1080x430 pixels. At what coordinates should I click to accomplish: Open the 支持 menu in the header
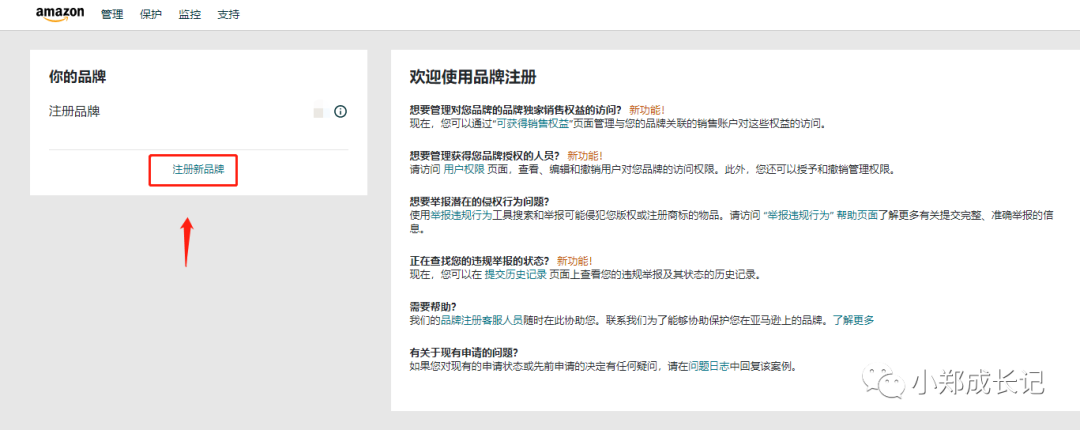click(228, 15)
